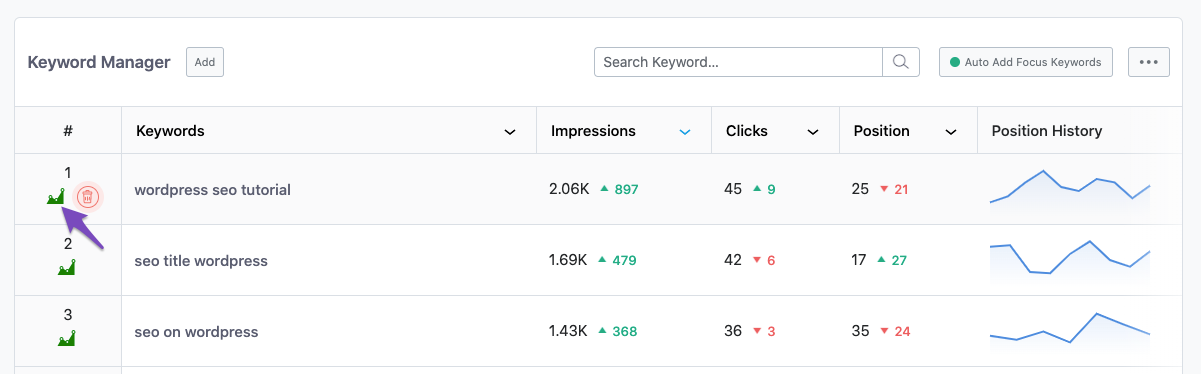This screenshot has height=374, width=1201.
Task: Click the clicks value 45
Action: (x=734, y=189)
